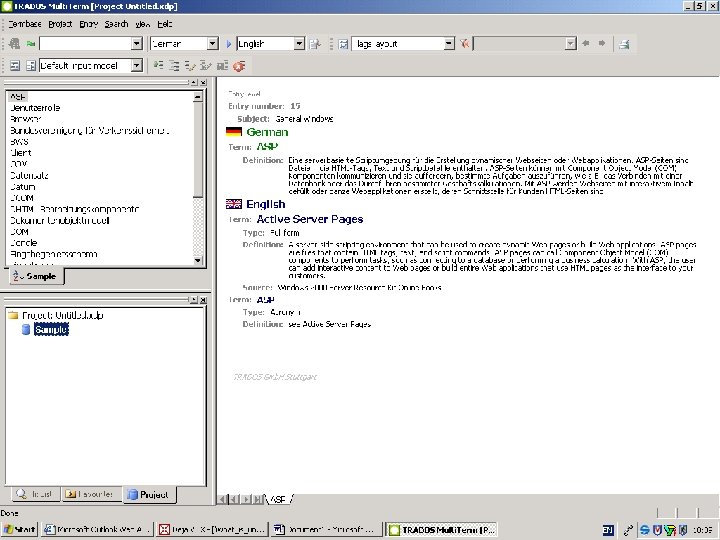Open the disabled filter dropdown next to filter icon
Image resolution: width=720 pixels, height=540 pixels.
(x=570, y=44)
